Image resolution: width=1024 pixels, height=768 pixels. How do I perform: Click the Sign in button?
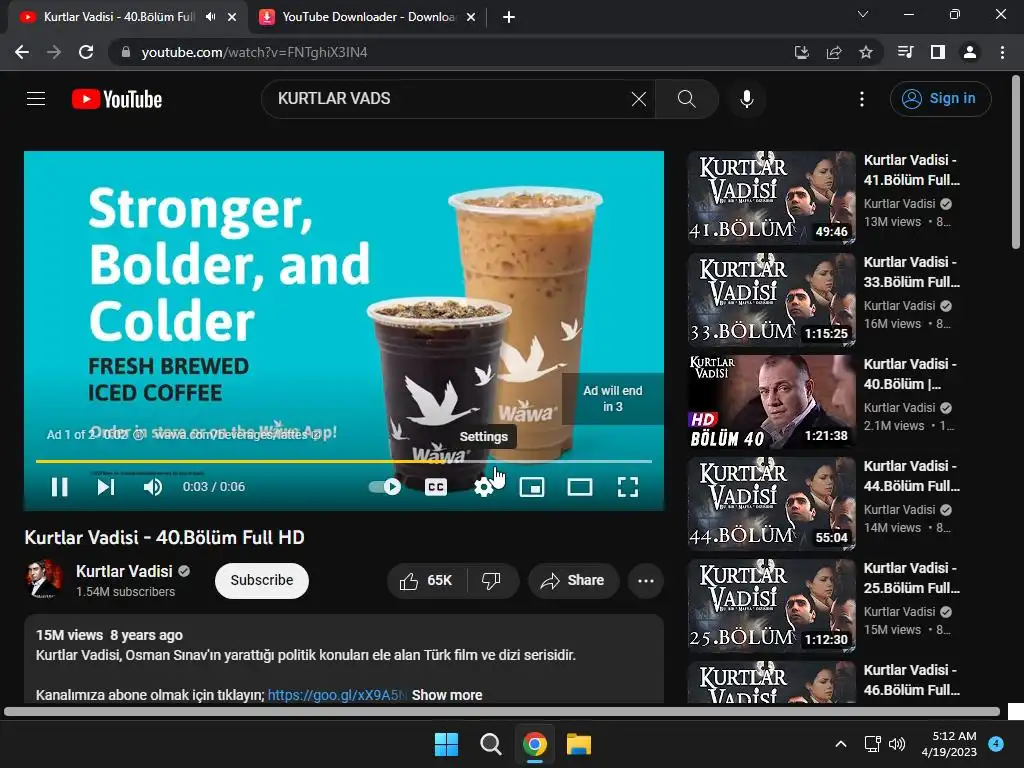(940, 99)
